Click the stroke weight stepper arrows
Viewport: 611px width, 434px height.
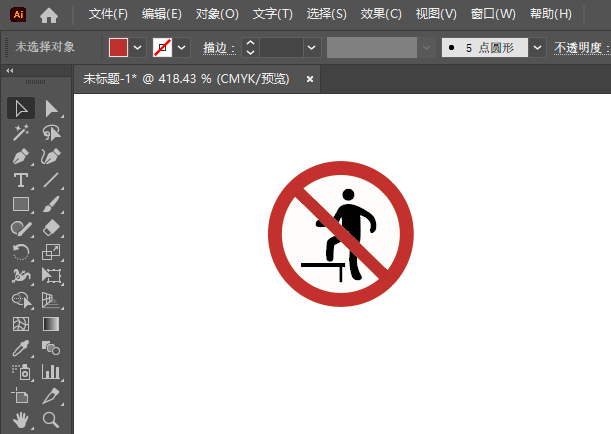pos(250,48)
